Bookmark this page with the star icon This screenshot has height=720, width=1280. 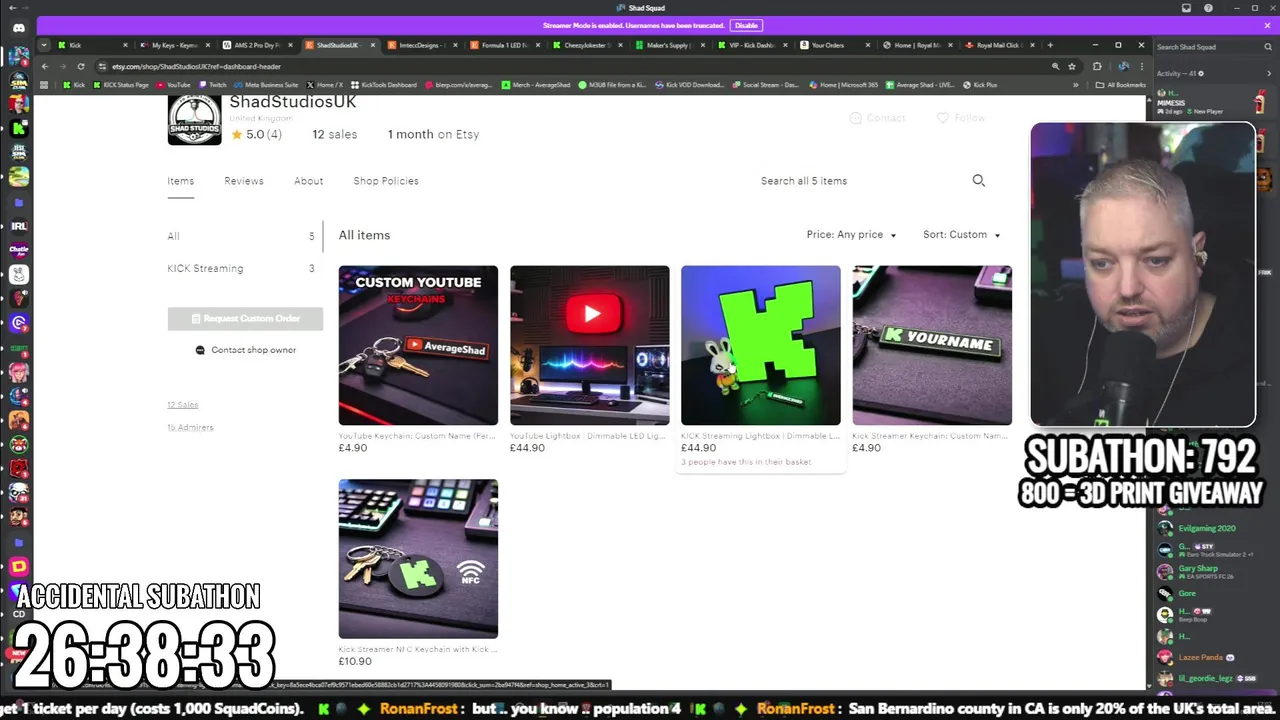click(x=1072, y=66)
